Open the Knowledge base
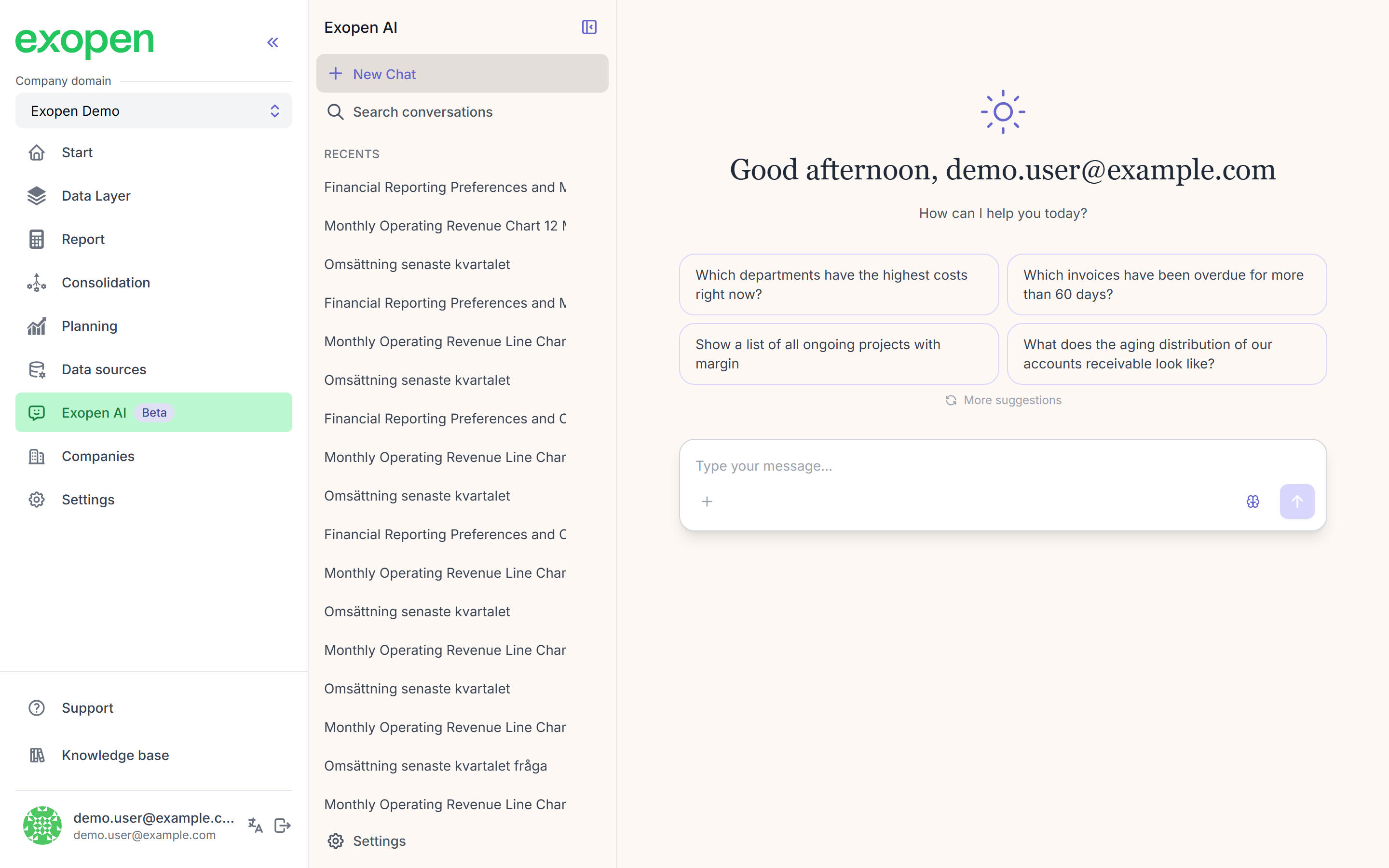This screenshot has width=1389, height=868. [154, 755]
